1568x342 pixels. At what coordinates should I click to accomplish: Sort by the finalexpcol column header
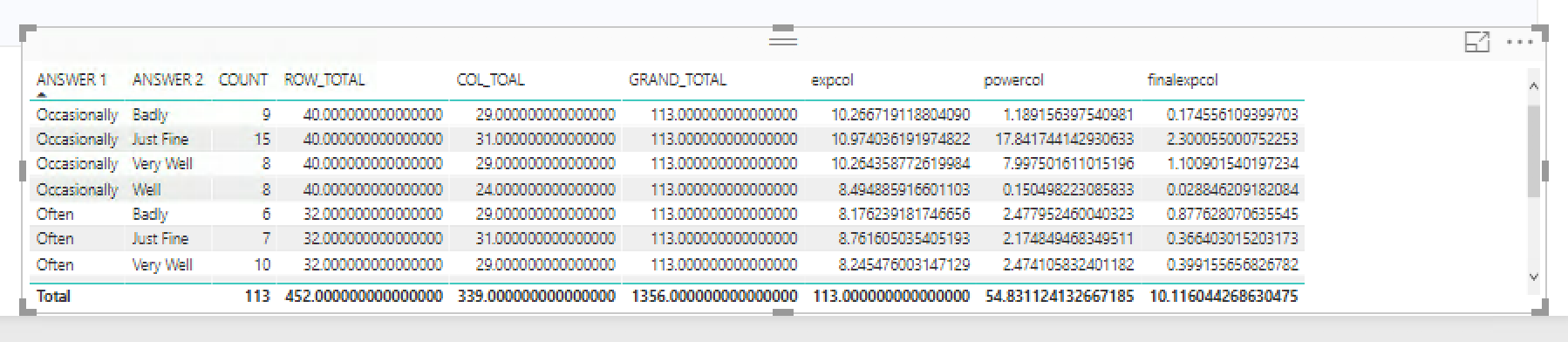coord(1183,80)
